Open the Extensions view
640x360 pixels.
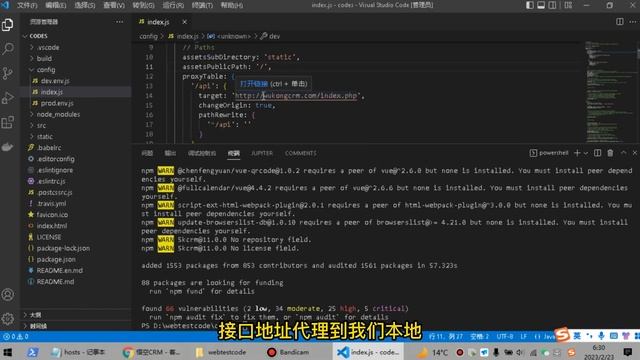(7, 122)
